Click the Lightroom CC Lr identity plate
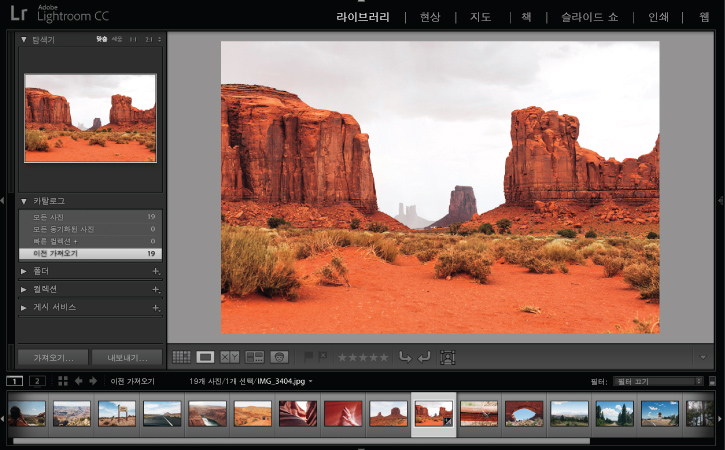Screen dimensions: 725x450 pos(59,14)
